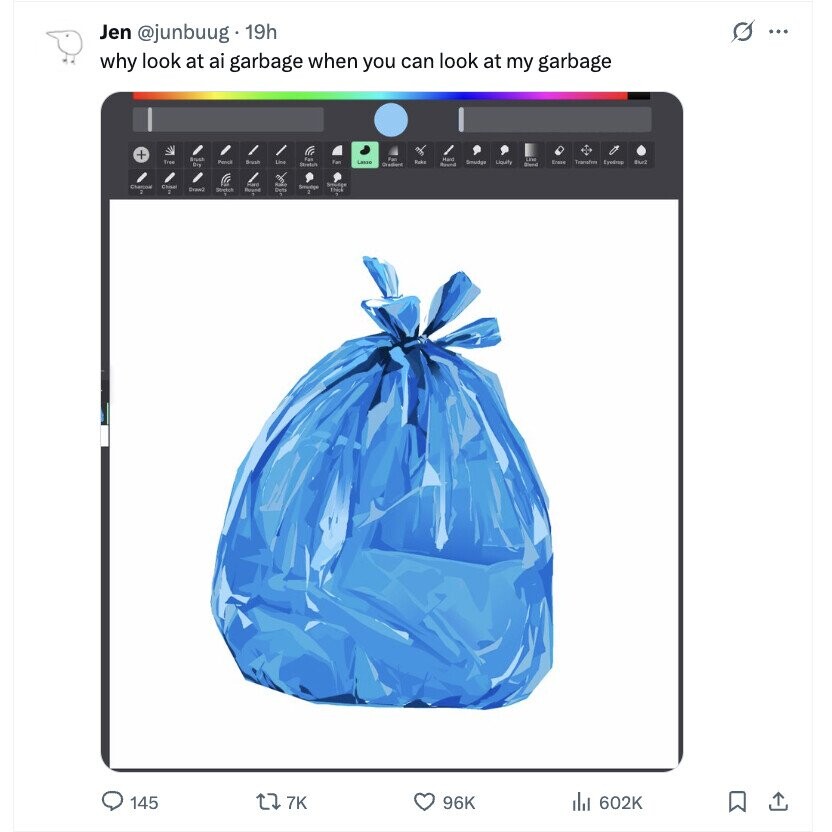Open the tweet's three-dot more menu
The width and height of the screenshot is (832, 832).
[778, 32]
